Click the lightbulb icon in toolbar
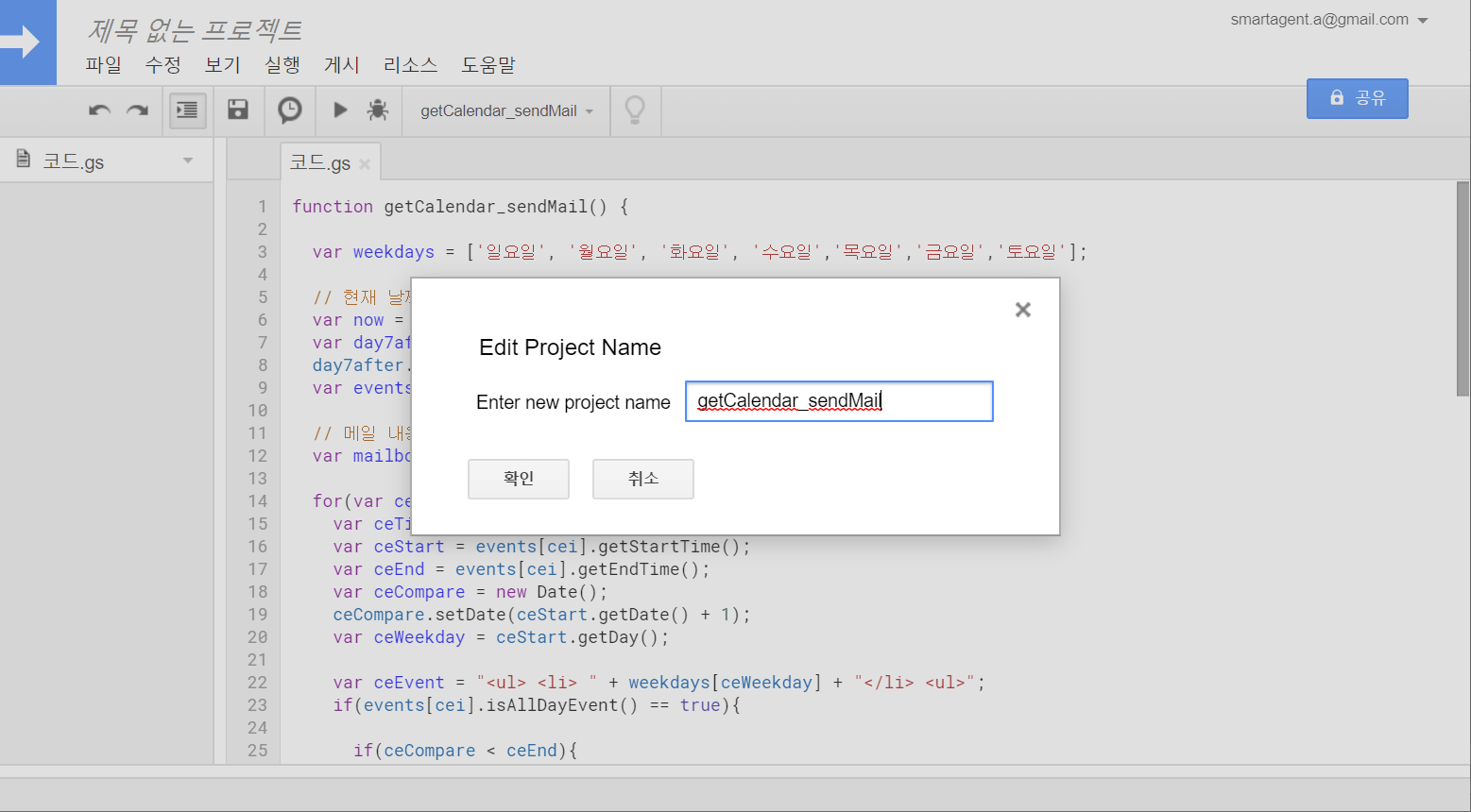 (635, 110)
